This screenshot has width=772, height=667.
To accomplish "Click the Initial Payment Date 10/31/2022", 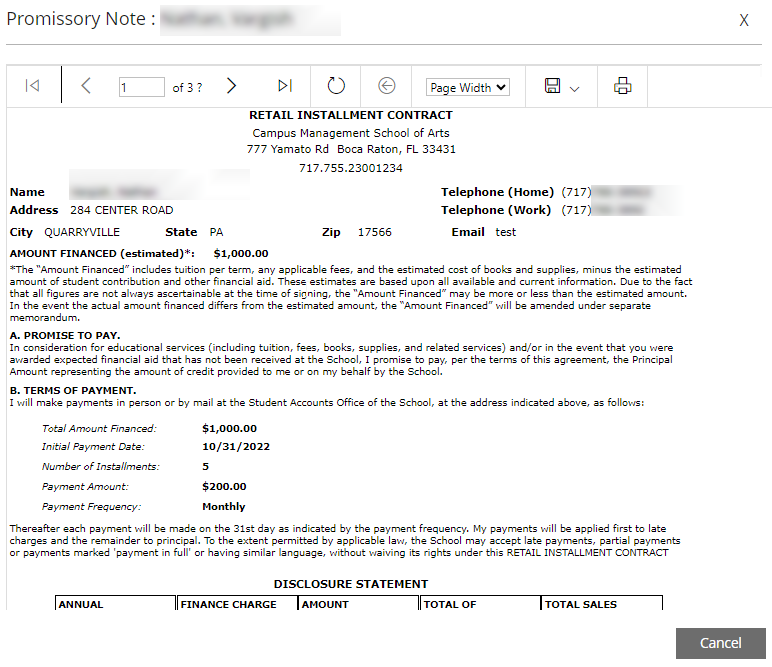I will (x=236, y=447).
